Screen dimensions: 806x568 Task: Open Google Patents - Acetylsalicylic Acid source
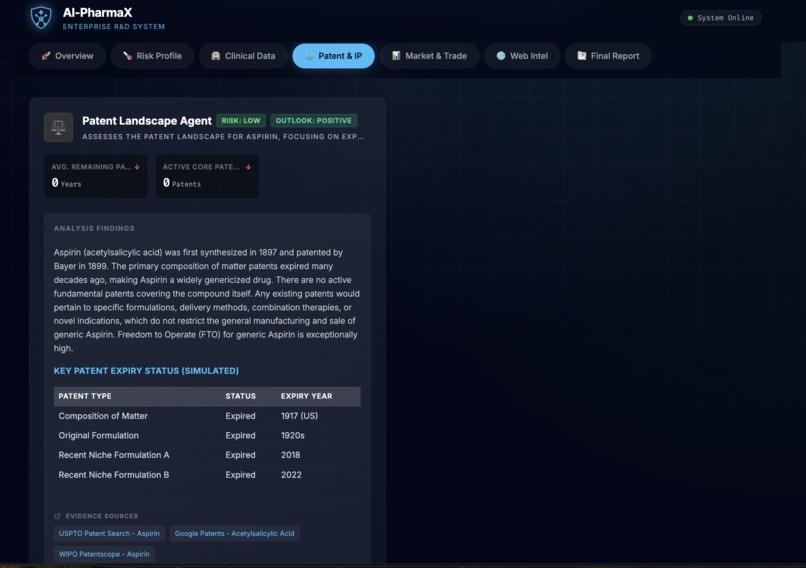tap(234, 534)
